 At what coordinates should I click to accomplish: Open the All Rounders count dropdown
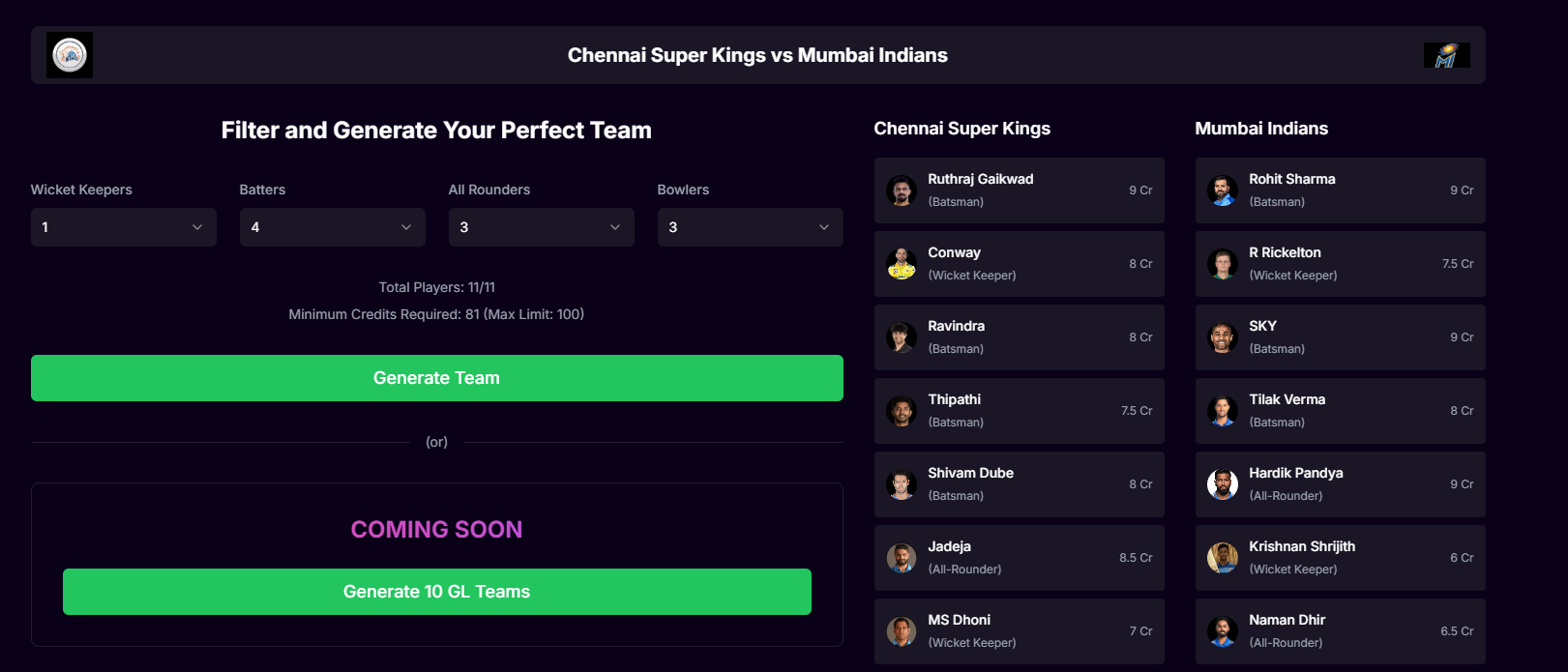[x=542, y=227]
